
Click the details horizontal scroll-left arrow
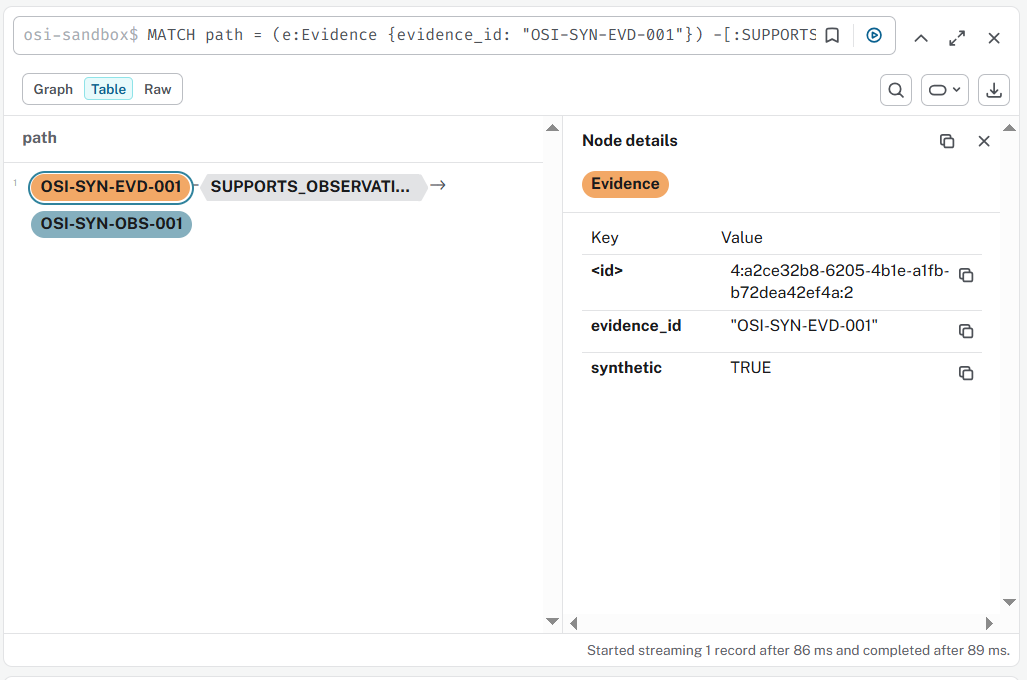tap(574, 623)
